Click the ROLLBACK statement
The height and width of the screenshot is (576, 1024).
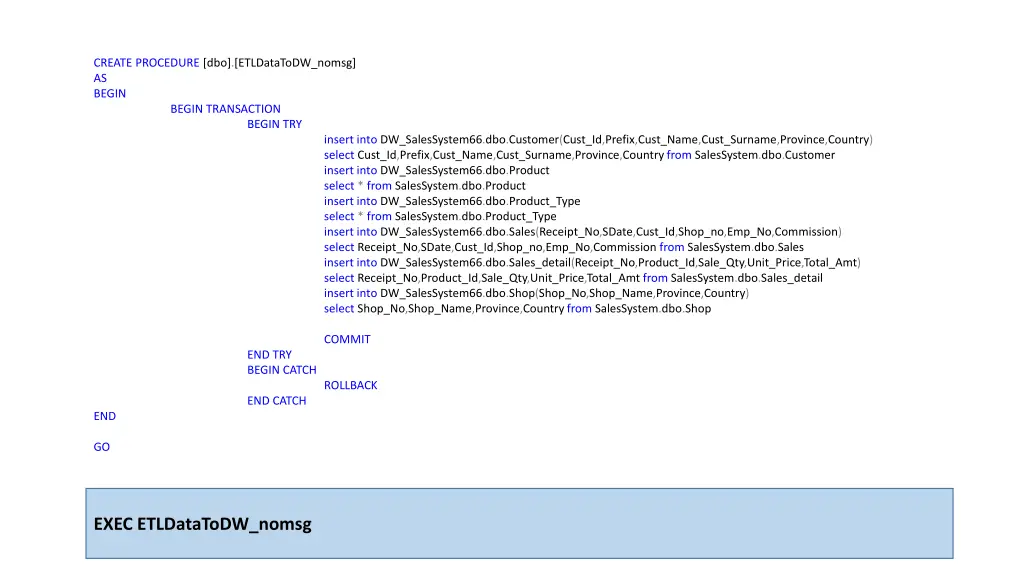click(x=351, y=385)
